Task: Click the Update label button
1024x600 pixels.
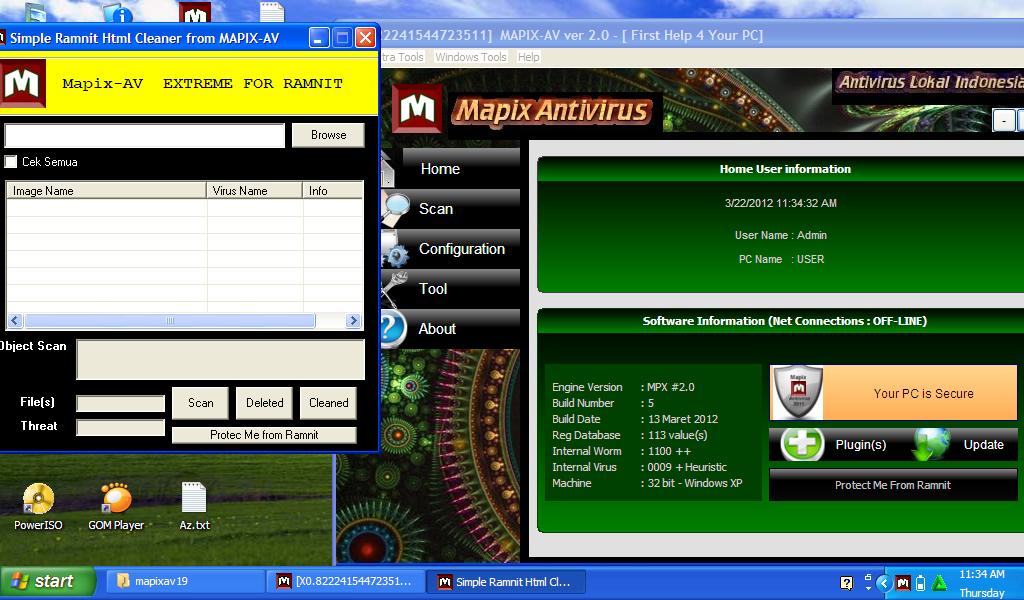Action: [x=984, y=445]
